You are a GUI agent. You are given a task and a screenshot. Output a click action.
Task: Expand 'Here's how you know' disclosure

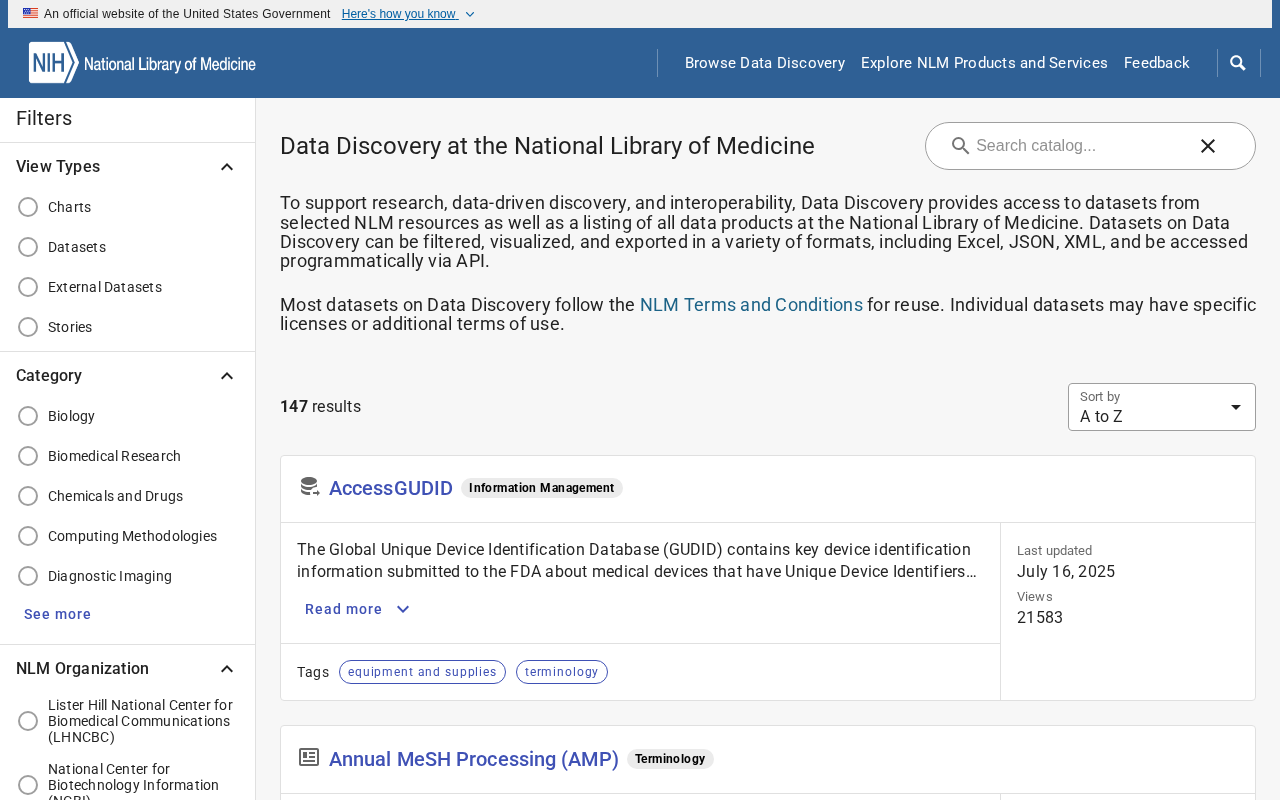[x=408, y=14]
